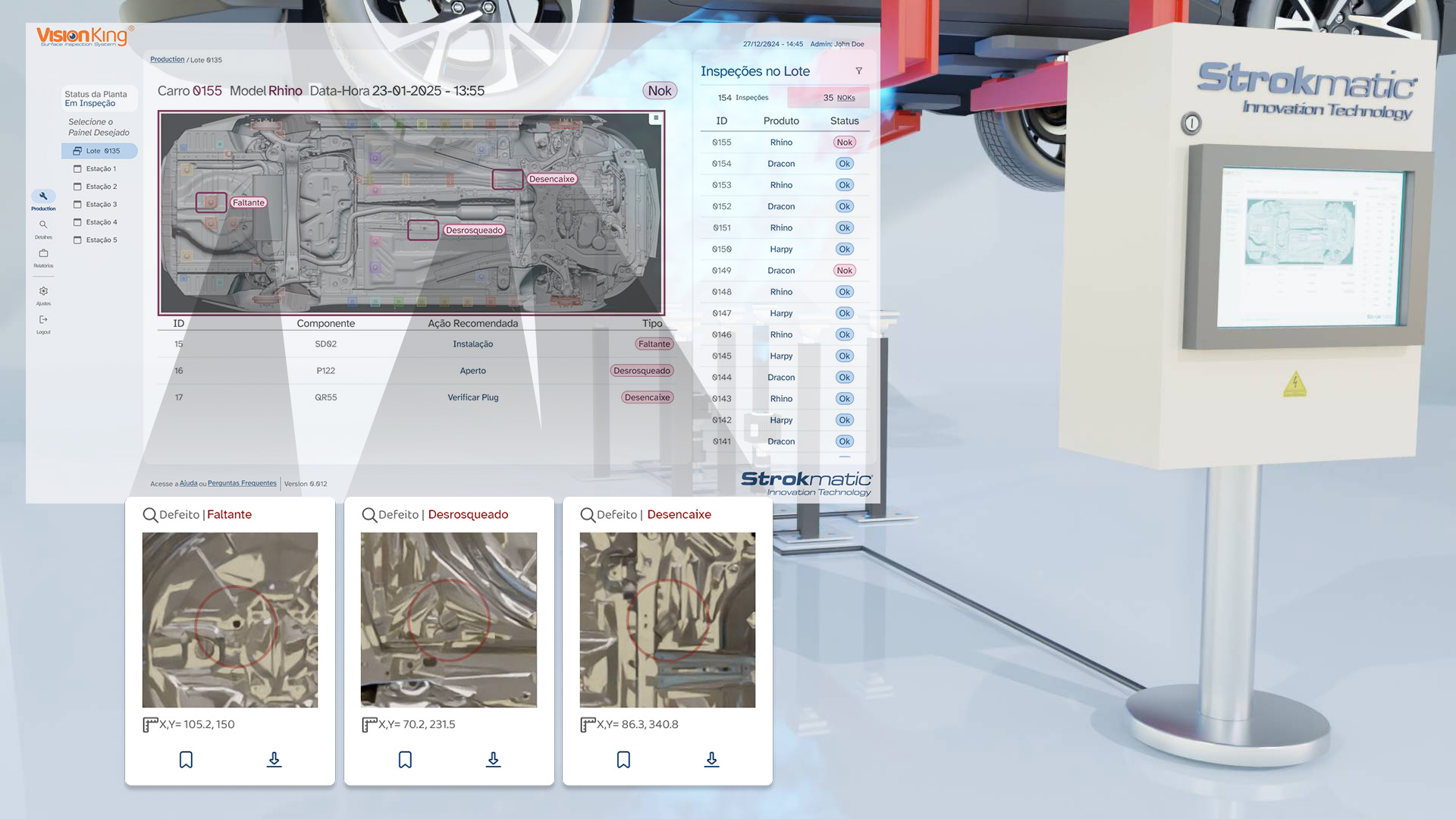Viewport: 1456px width, 819px height.
Task: Bookmark the Desencaixe defect card
Action: tap(623, 760)
